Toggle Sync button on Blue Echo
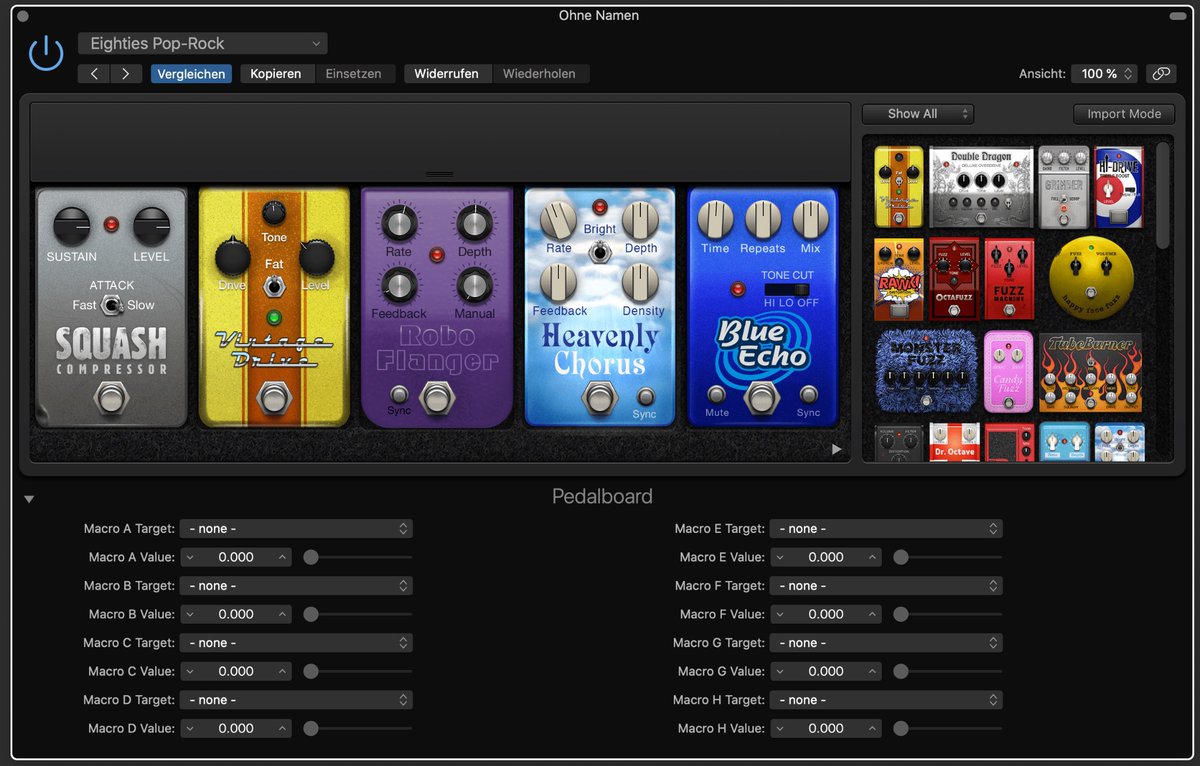The height and width of the screenshot is (766, 1200). click(808, 394)
